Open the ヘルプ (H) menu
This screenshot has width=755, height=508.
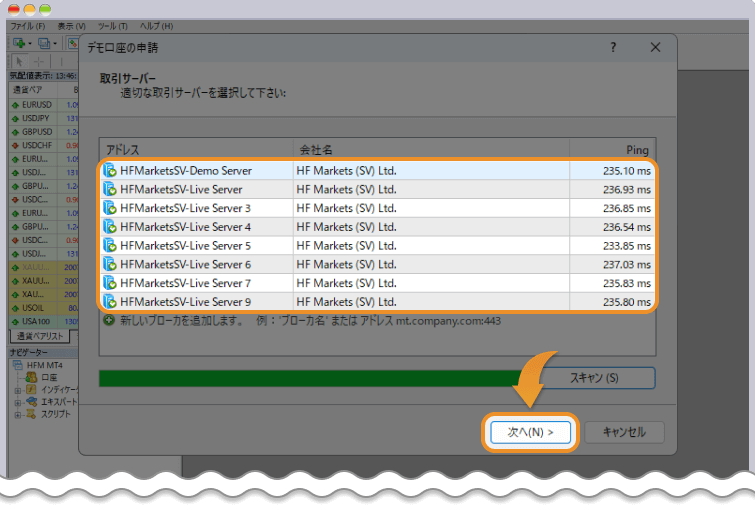click(156, 26)
